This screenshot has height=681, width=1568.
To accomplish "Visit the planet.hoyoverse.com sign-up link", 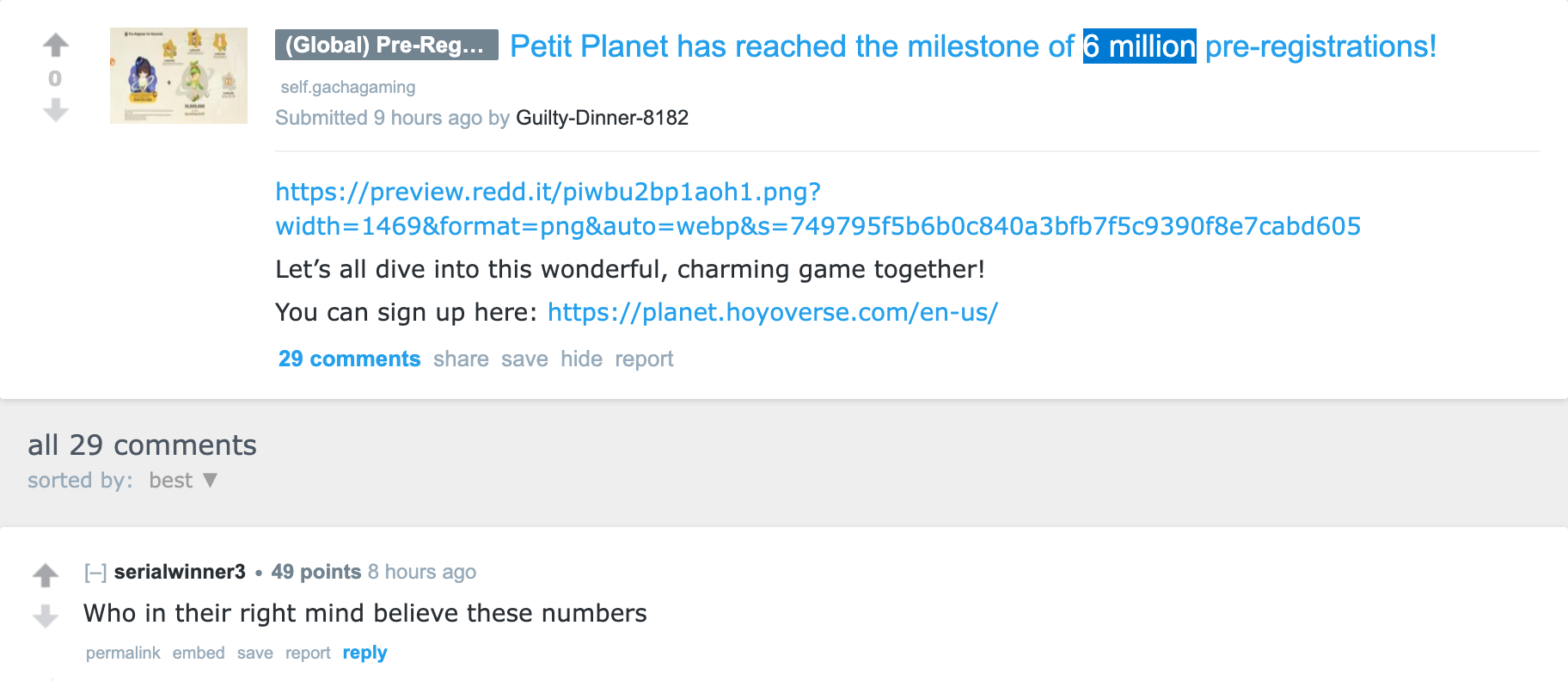I will (x=772, y=312).
